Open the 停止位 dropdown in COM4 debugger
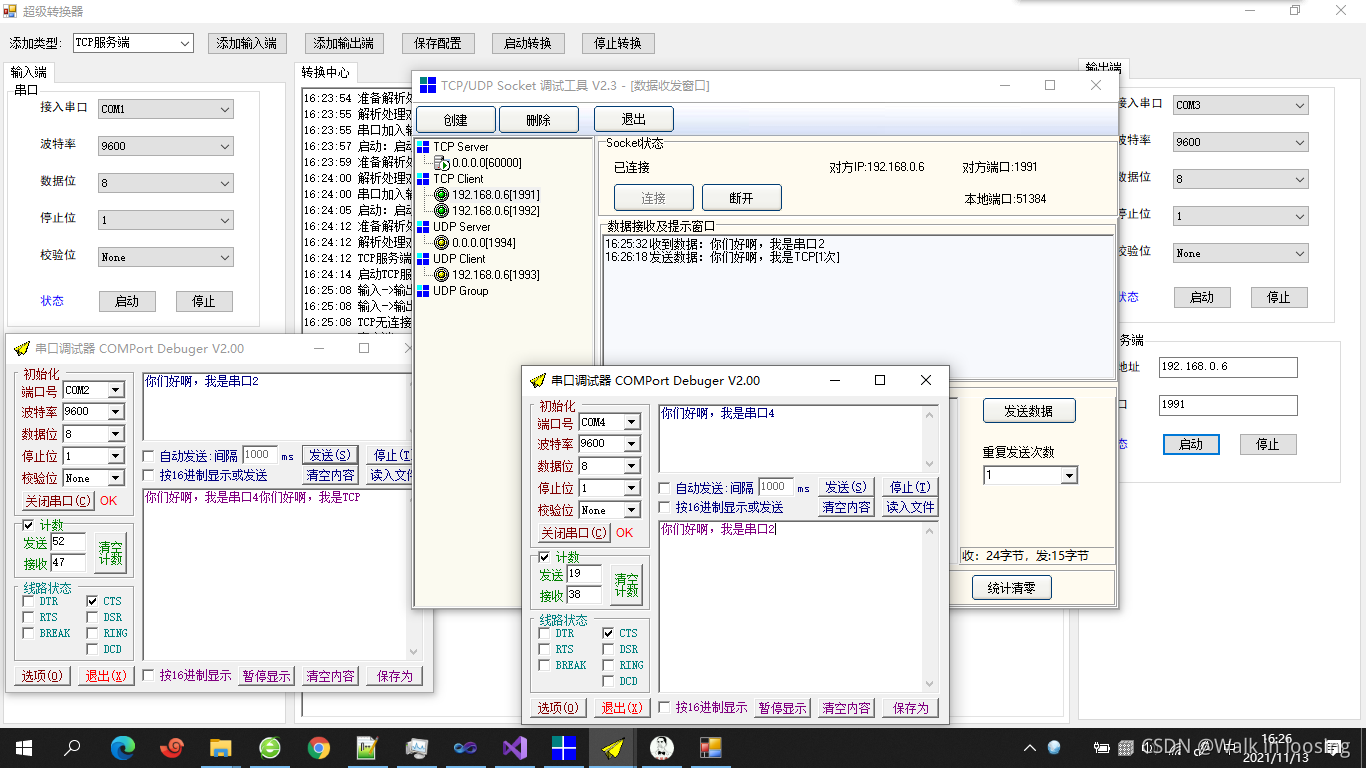Viewport: 1366px width, 768px height. point(632,488)
